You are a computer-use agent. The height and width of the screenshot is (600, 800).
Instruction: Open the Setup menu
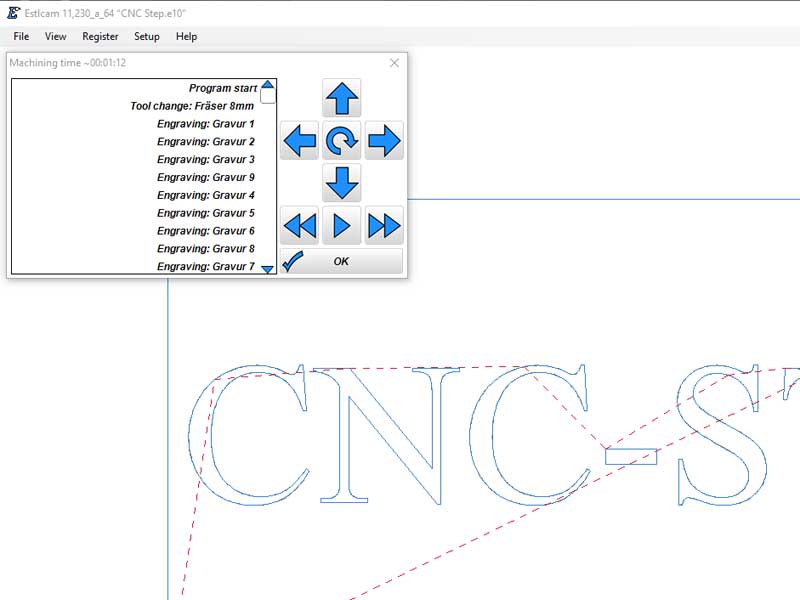point(146,36)
